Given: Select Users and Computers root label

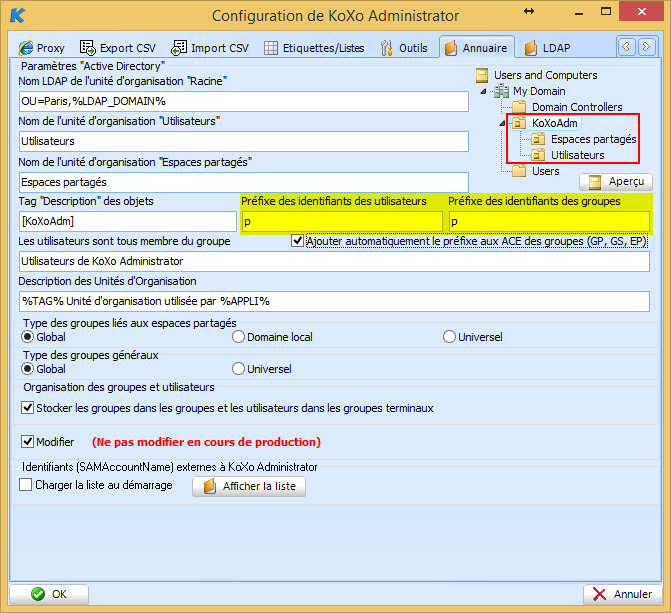Looking at the screenshot, I should pyautogui.click(x=546, y=75).
